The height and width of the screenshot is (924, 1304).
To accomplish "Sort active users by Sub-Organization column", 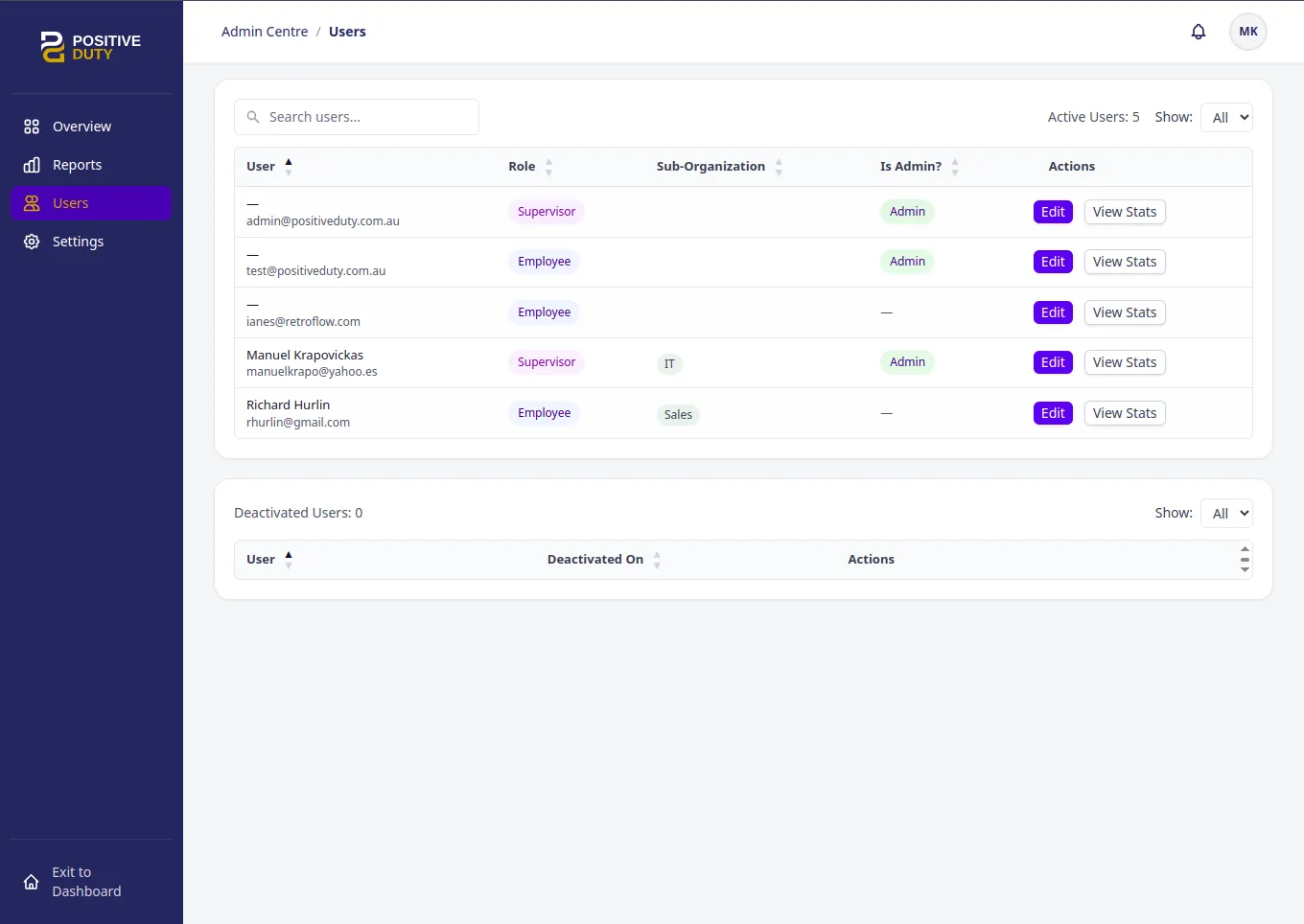I will pos(779,167).
